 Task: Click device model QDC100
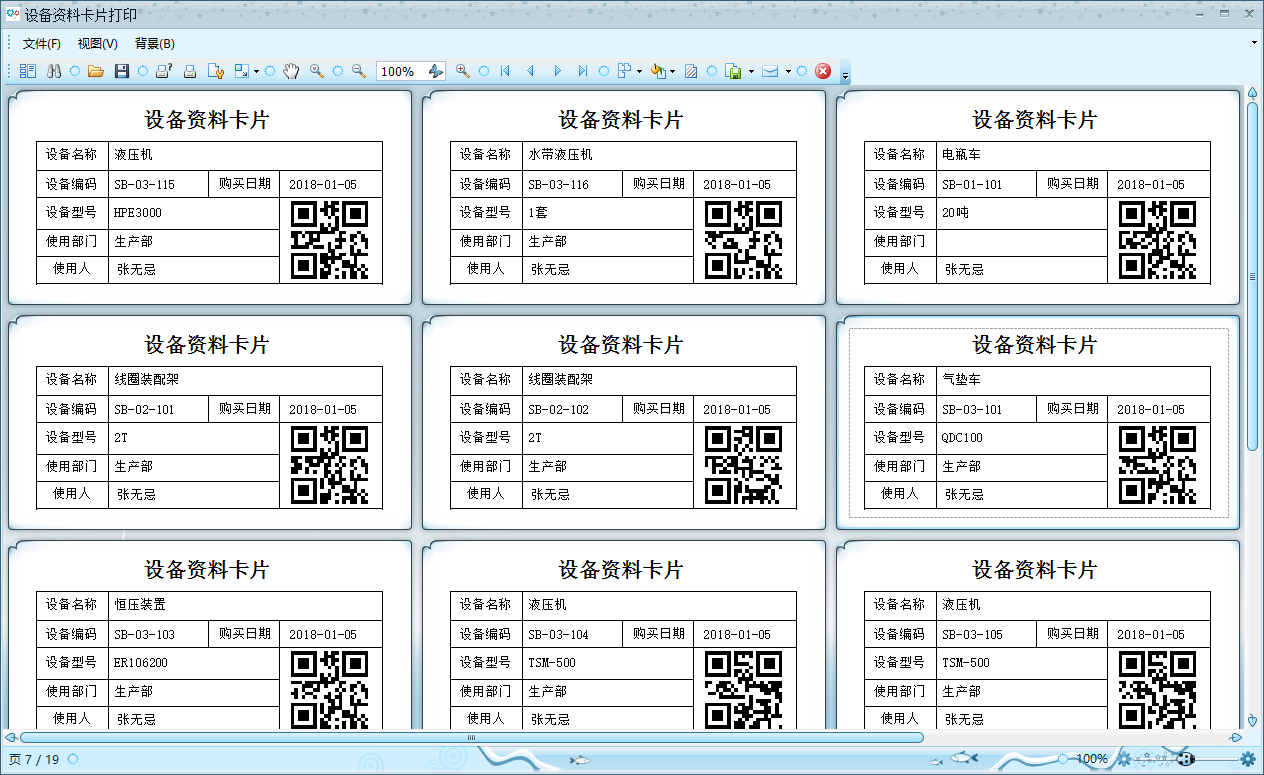point(962,438)
